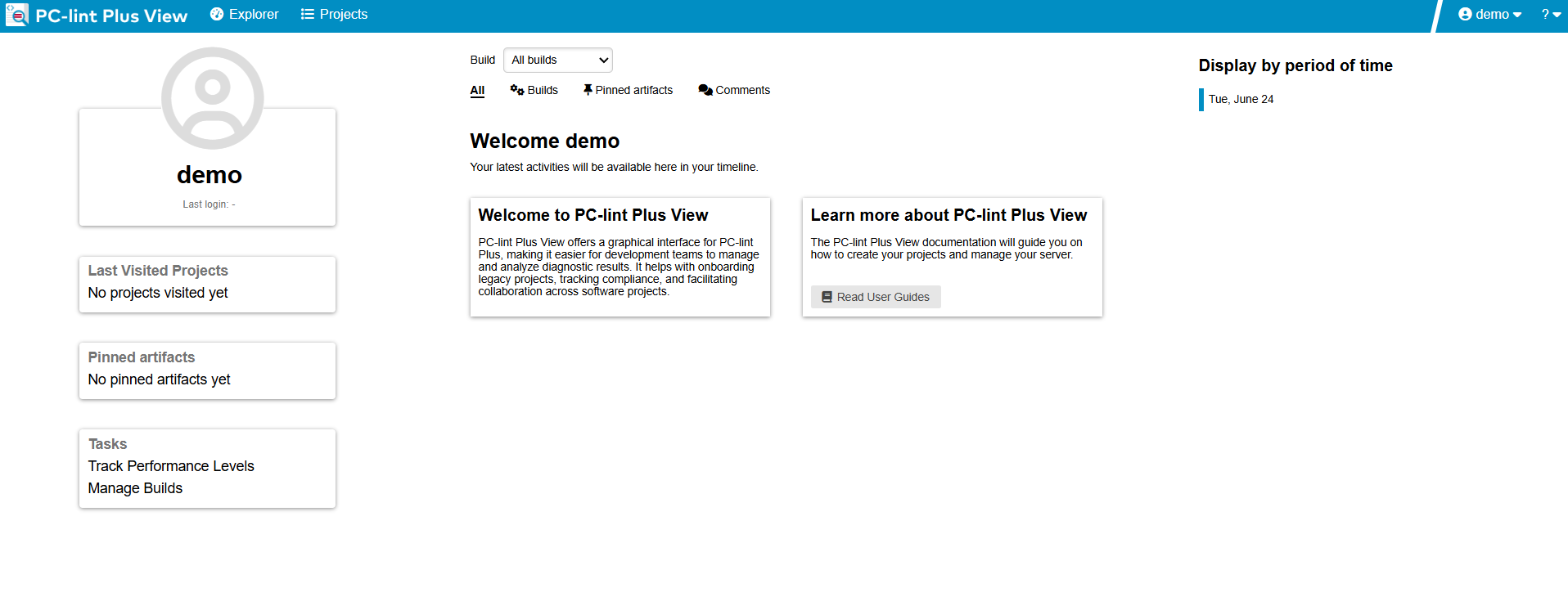Open the All builds dropdown
This screenshot has height=615, width=1568.
tap(557, 60)
